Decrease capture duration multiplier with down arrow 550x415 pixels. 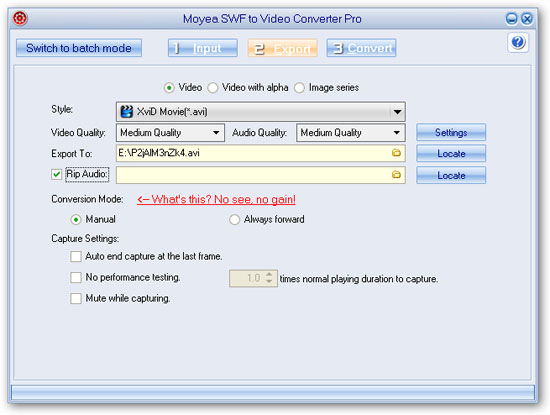[x=269, y=282]
